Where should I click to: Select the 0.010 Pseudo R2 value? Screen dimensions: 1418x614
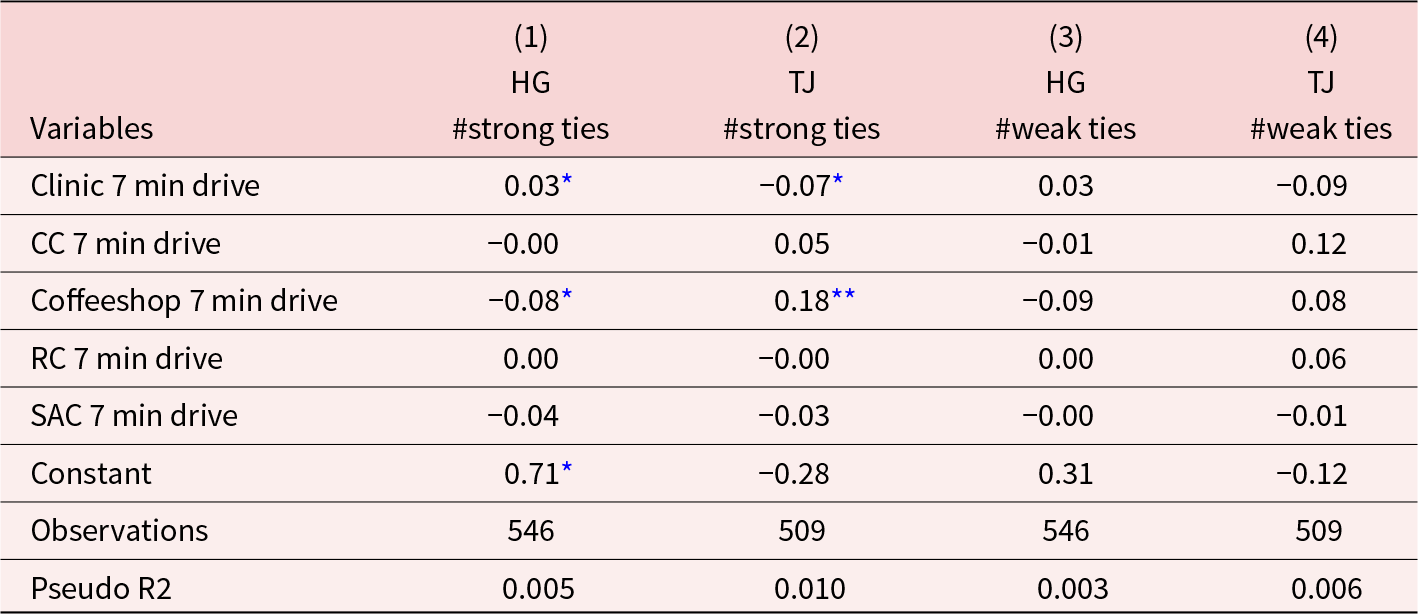click(x=801, y=588)
